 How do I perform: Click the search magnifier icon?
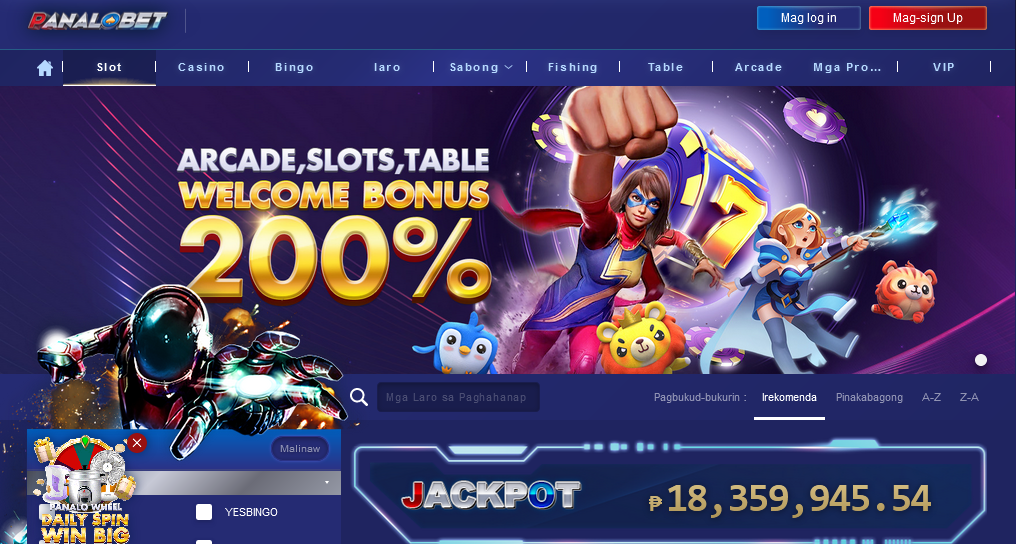coord(359,397)
